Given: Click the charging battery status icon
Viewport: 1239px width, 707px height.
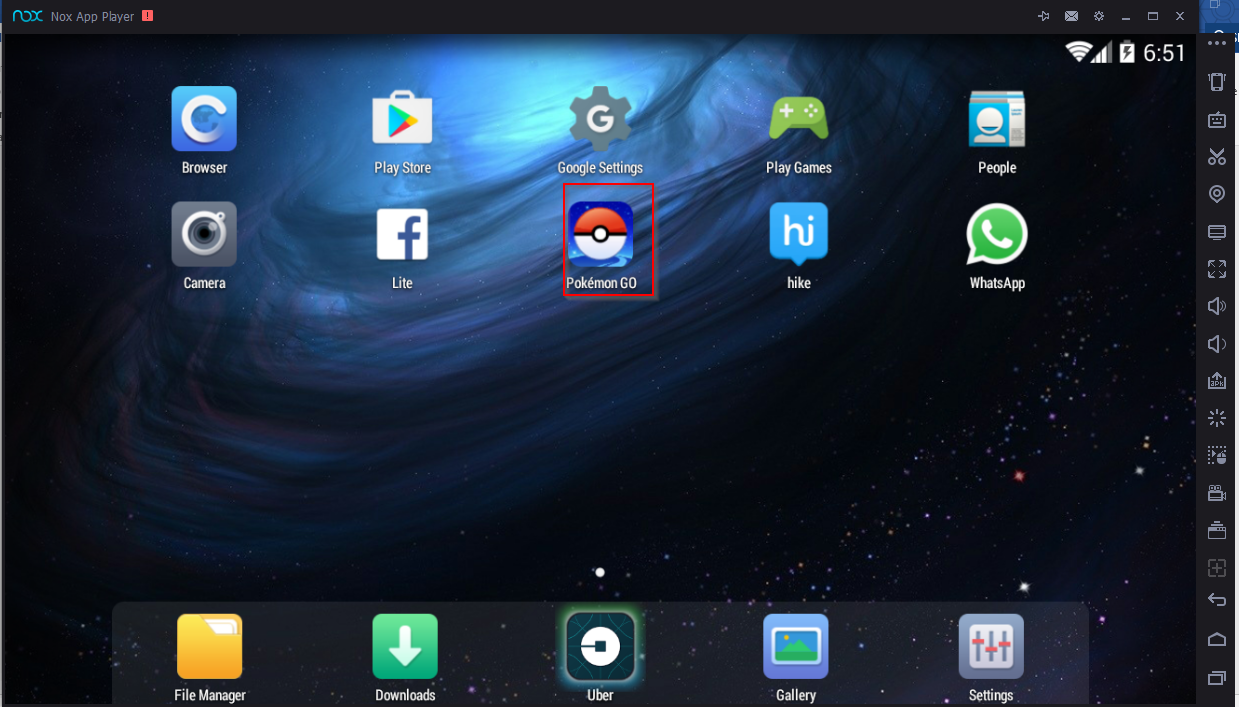Looking at the screenshot, I should click(x=1127, y=52).
